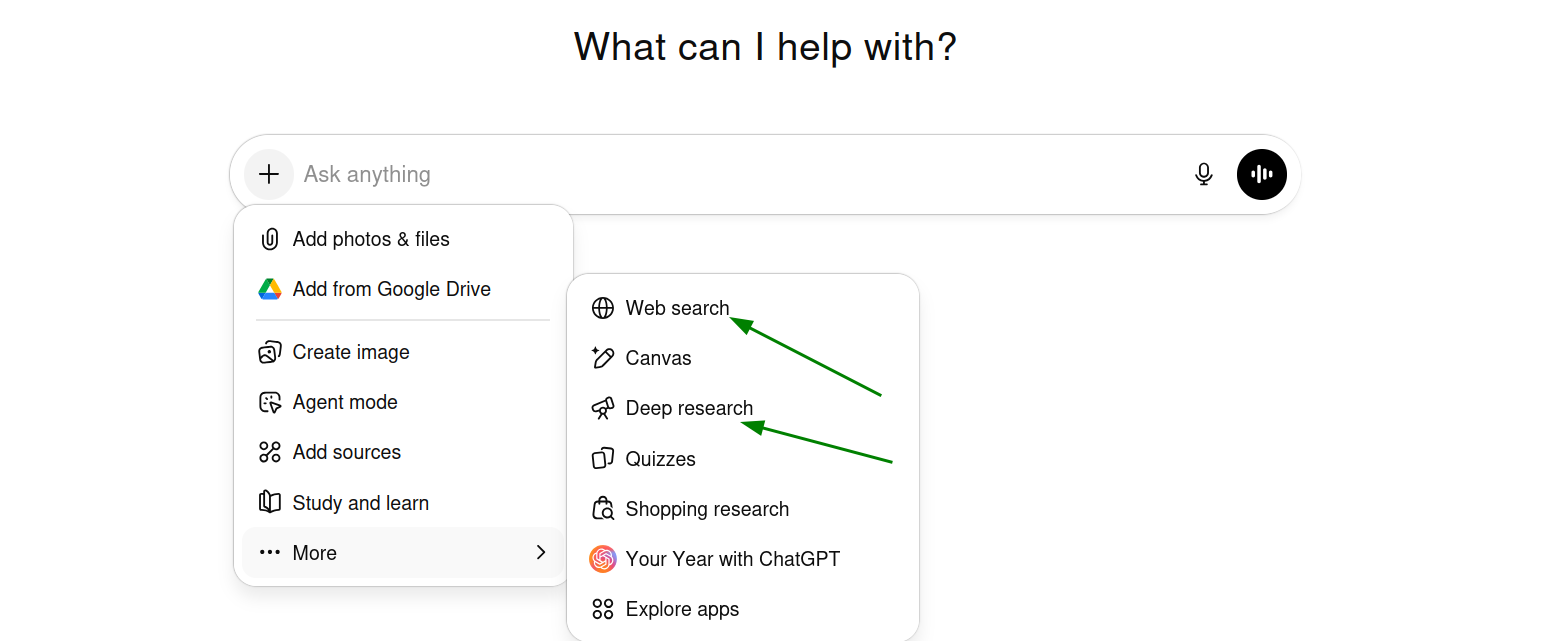Click the Agent mode icon

click(269, 402)
